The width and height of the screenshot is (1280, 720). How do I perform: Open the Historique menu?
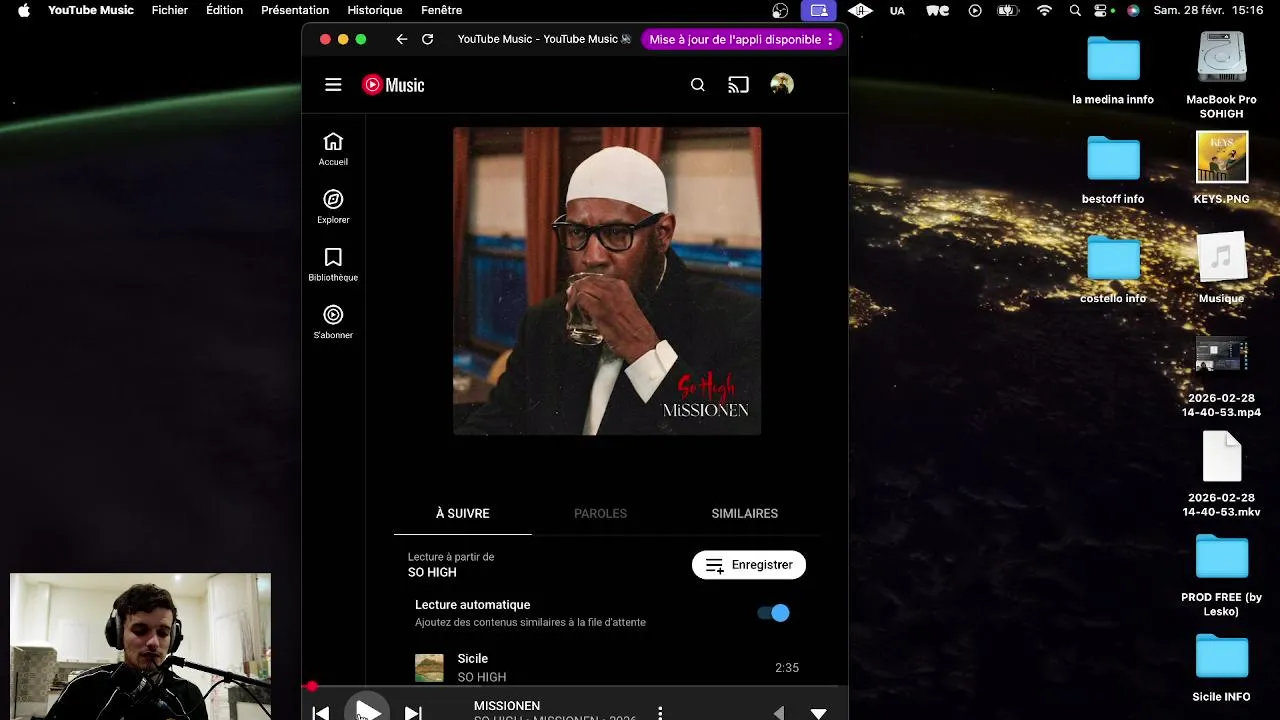pos(375,10)
